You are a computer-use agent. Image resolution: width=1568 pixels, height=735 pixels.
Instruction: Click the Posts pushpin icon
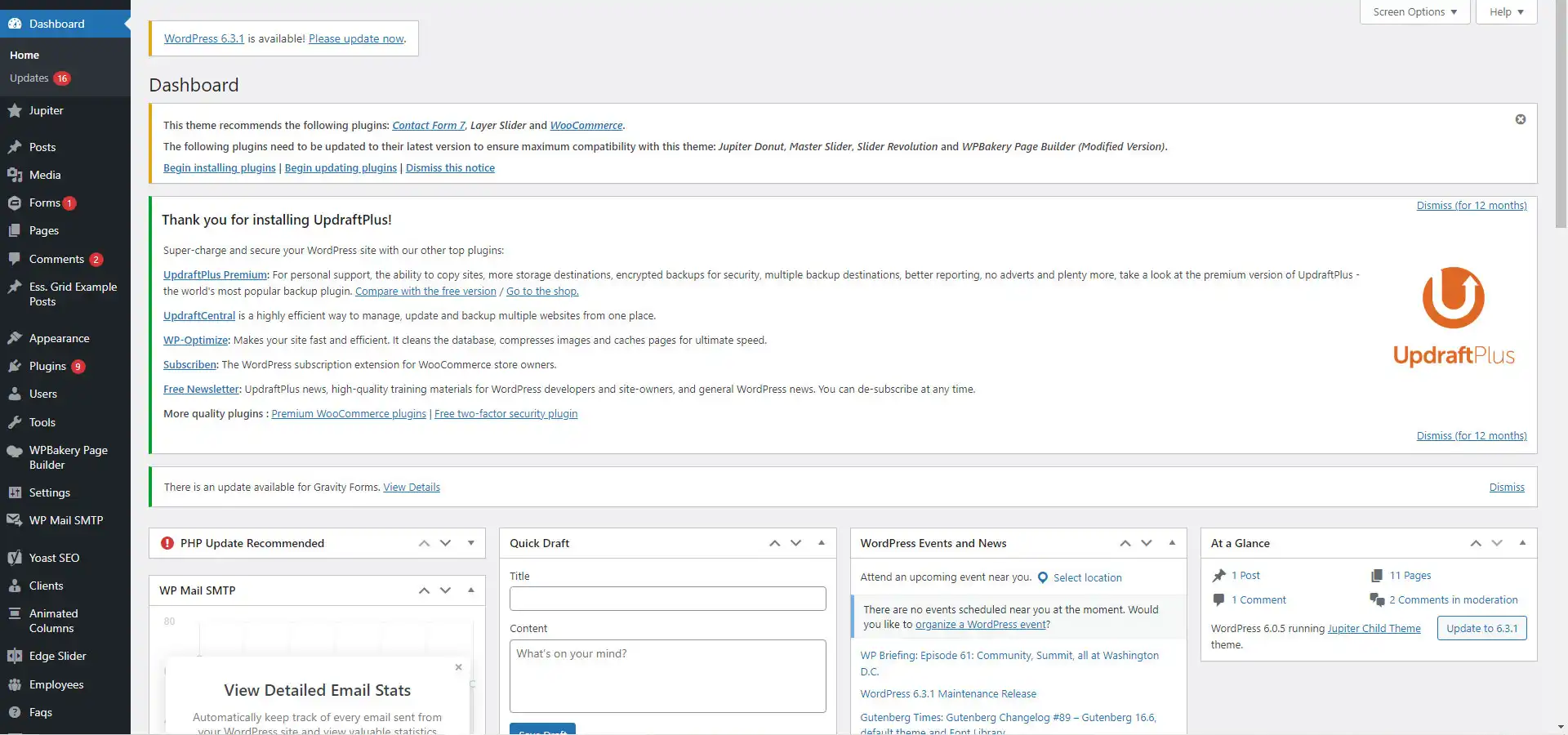pos(15,147)
